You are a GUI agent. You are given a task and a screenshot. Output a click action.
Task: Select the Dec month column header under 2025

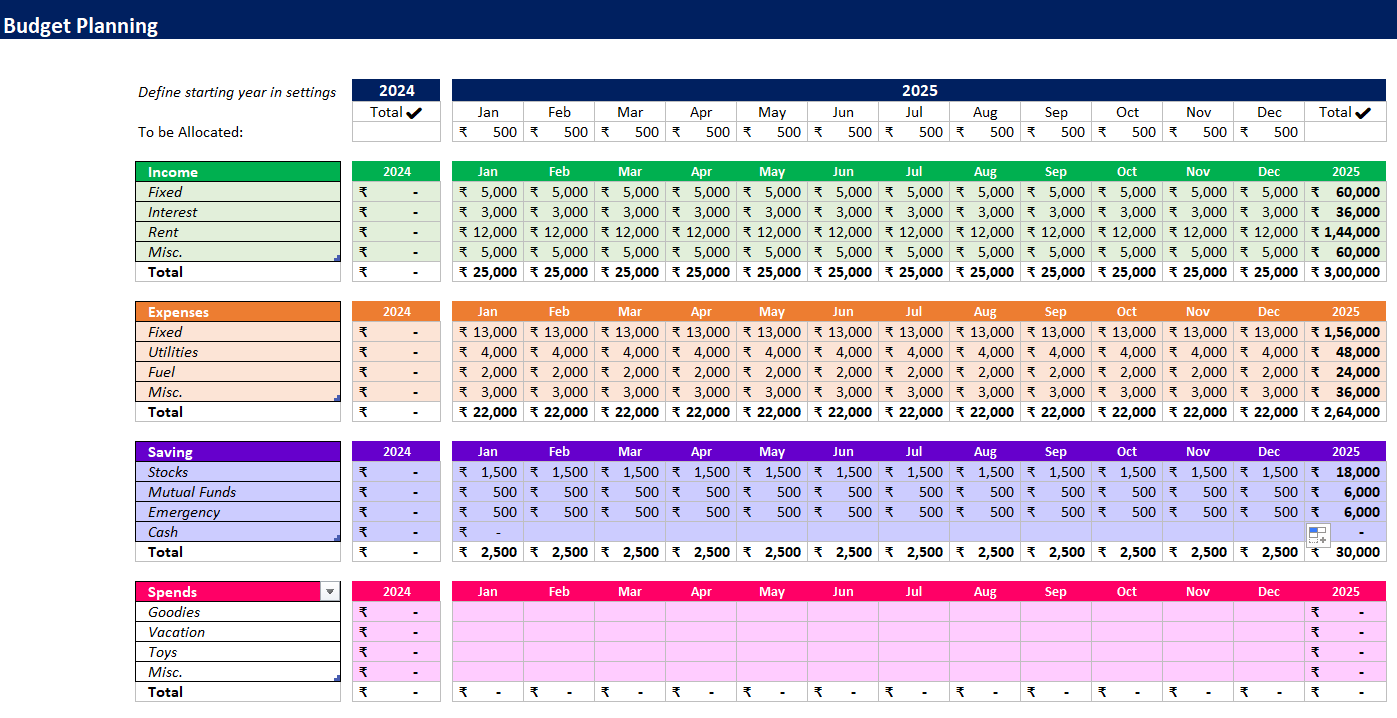coord(1268,112)
